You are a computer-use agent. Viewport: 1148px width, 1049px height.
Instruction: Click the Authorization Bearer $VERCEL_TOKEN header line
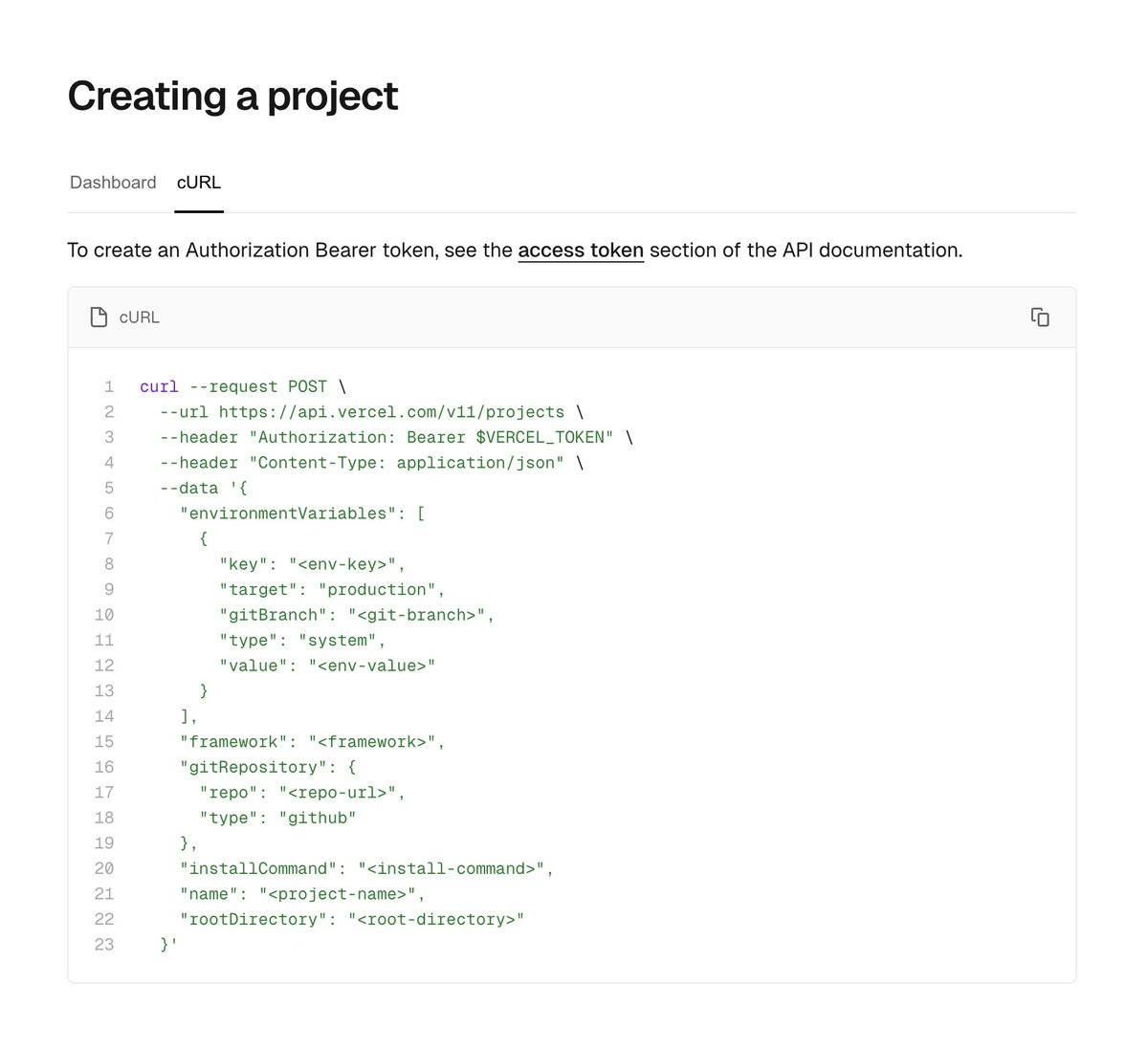pos(396,437)
